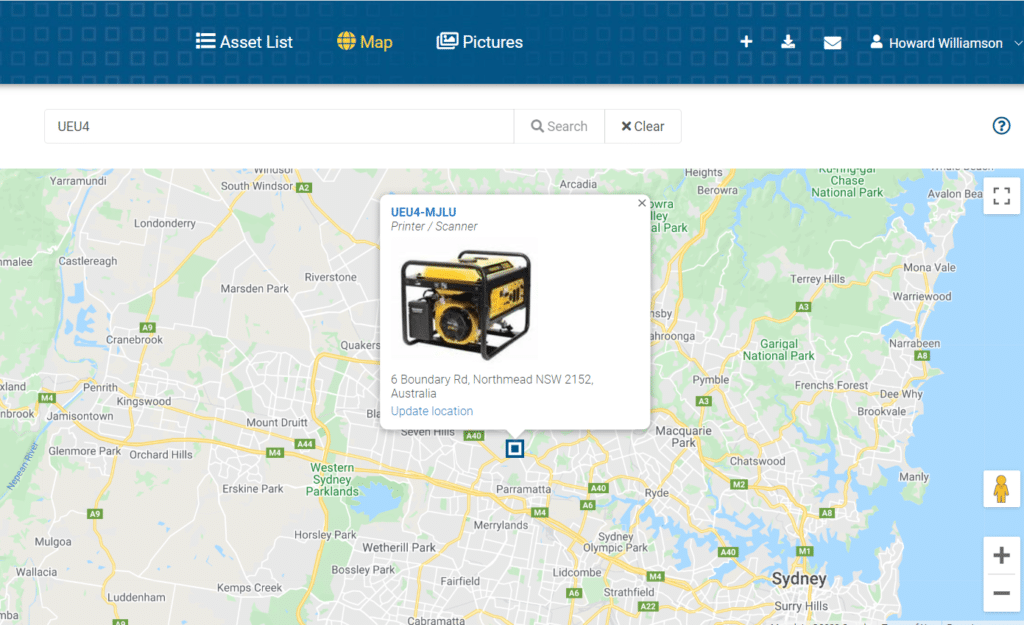This screenshot has width=1024, height=625.
Task: Pick the Street View pegman icon
Action: [x=1001, y=489]
